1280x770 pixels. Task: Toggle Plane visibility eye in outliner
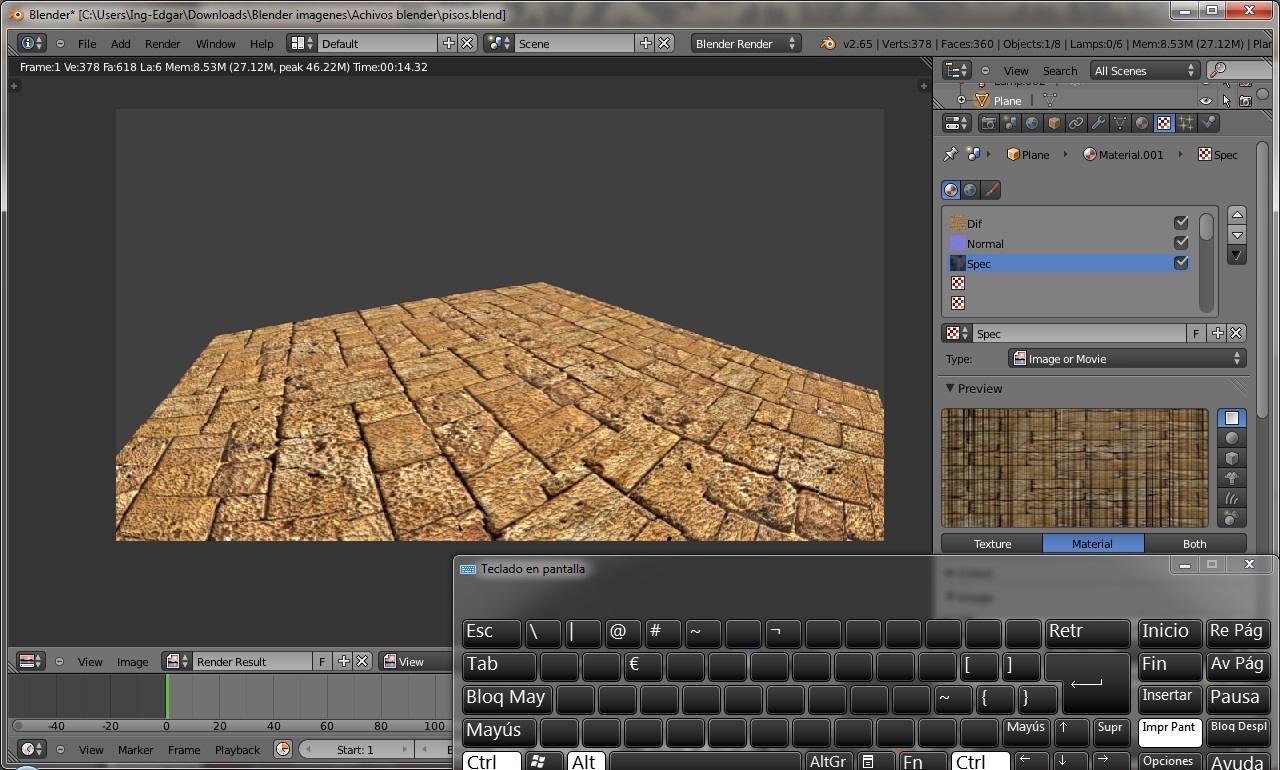1206,101
